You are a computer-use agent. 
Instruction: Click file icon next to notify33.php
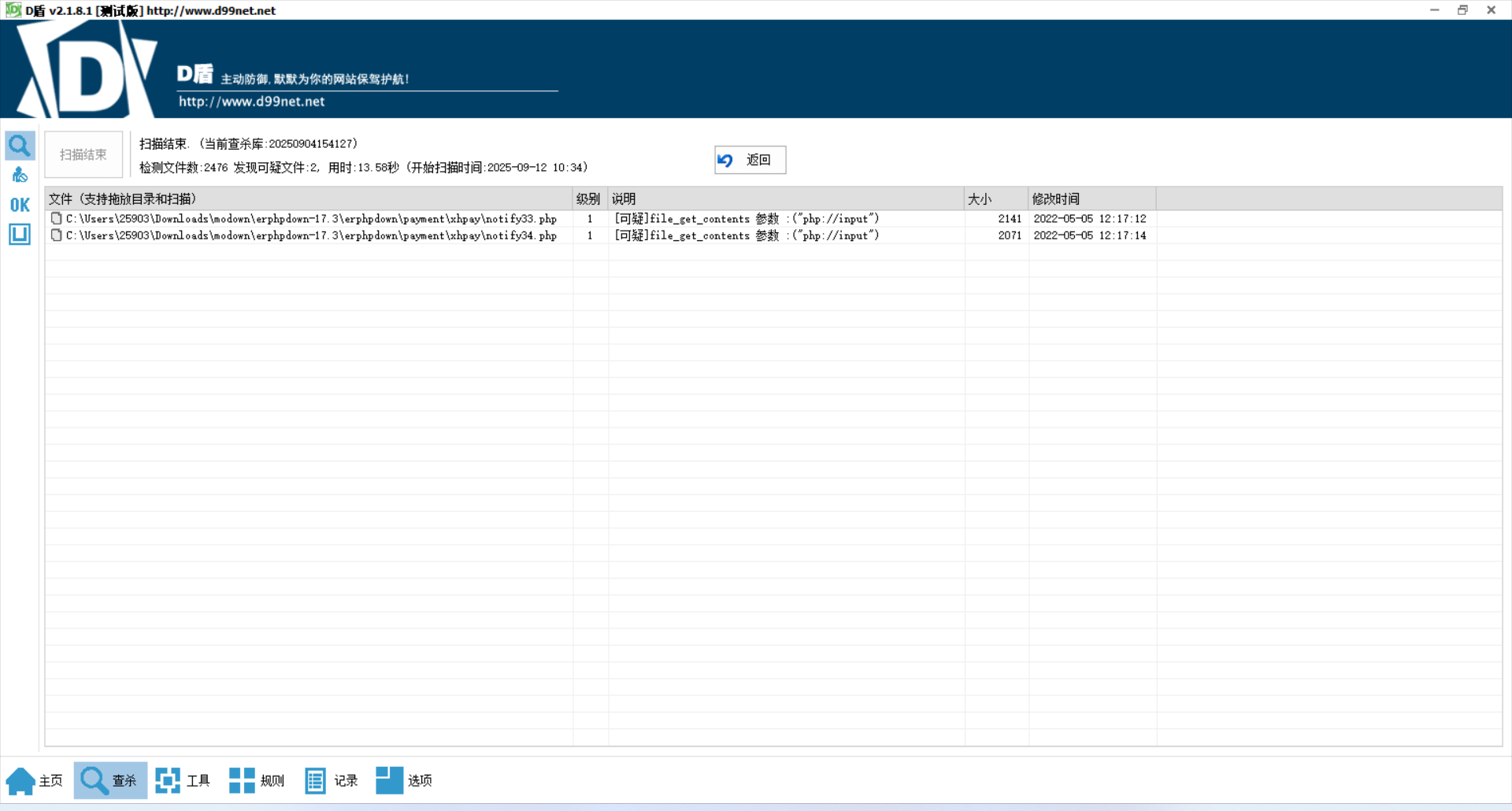(56, 219)
